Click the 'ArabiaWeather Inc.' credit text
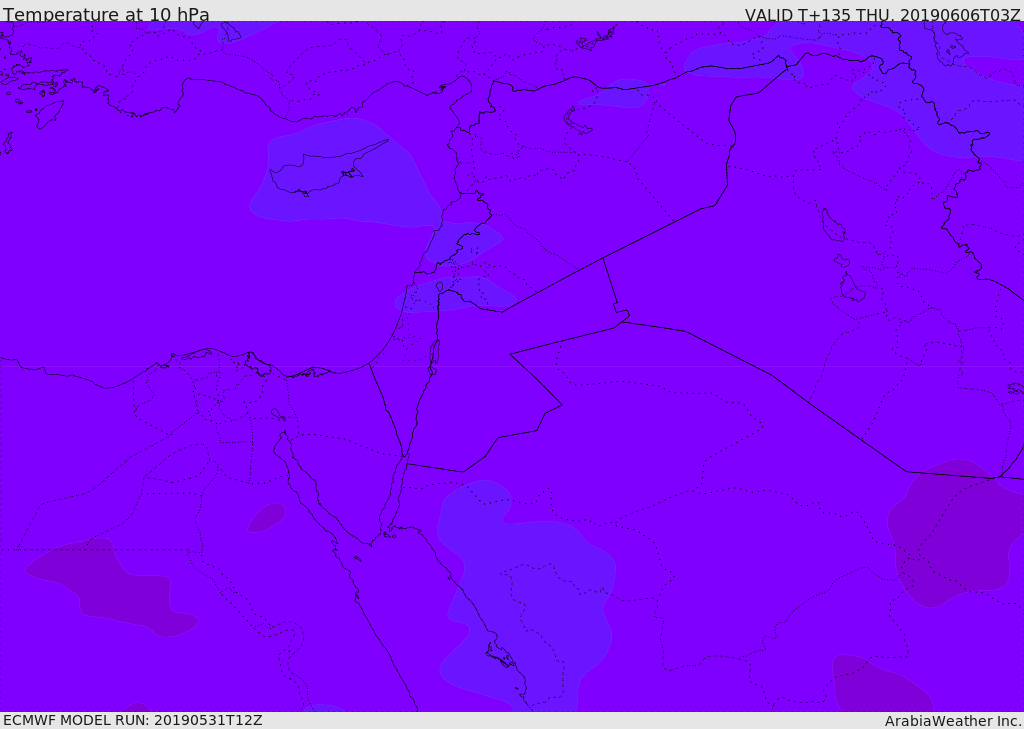 pyautogui.click(x=953, y=721)
